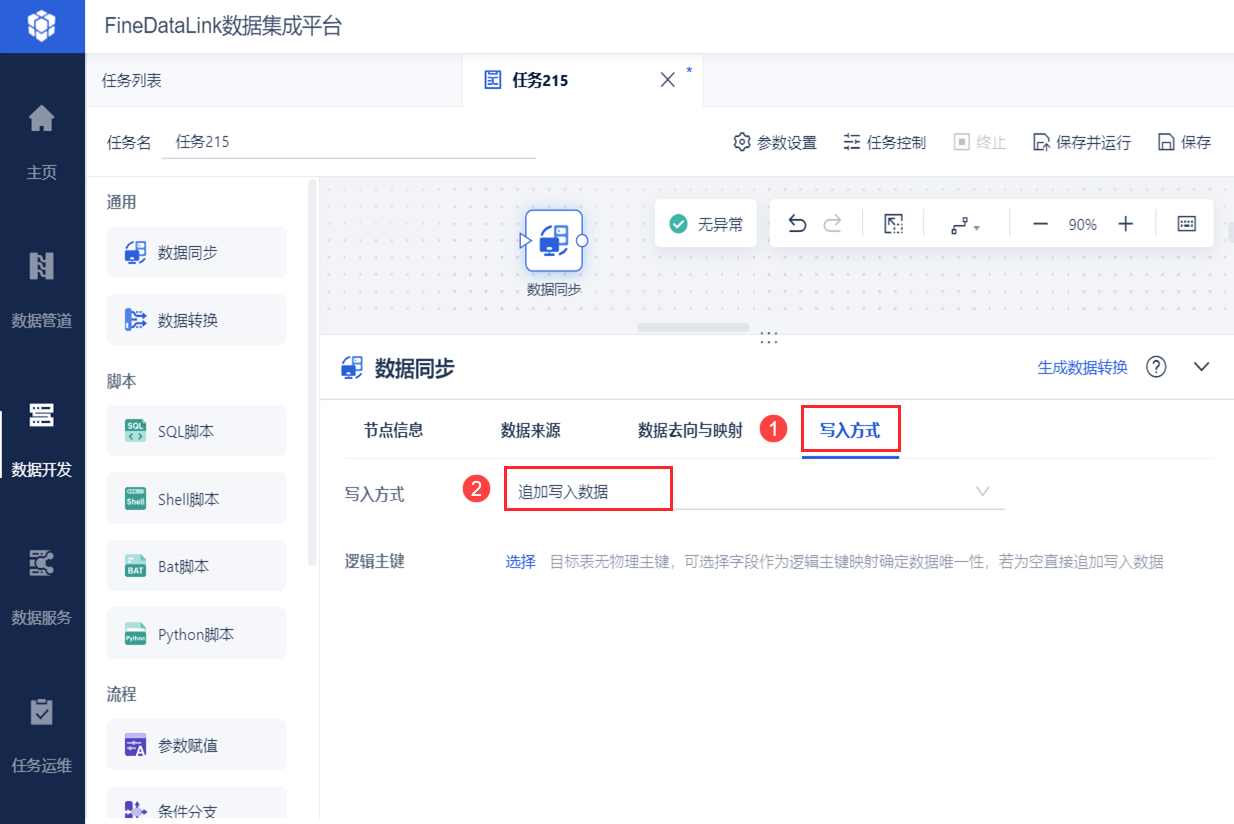
Task: Open the help question mark icon
Action: coord(1156,367)
